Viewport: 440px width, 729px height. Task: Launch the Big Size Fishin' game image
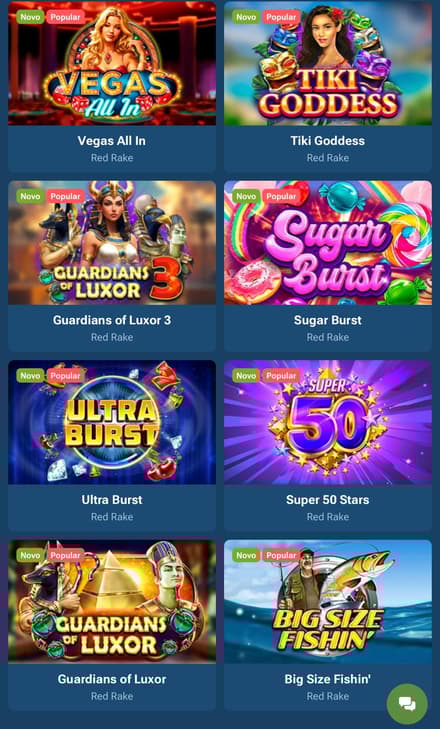click(x=328, y=602)
